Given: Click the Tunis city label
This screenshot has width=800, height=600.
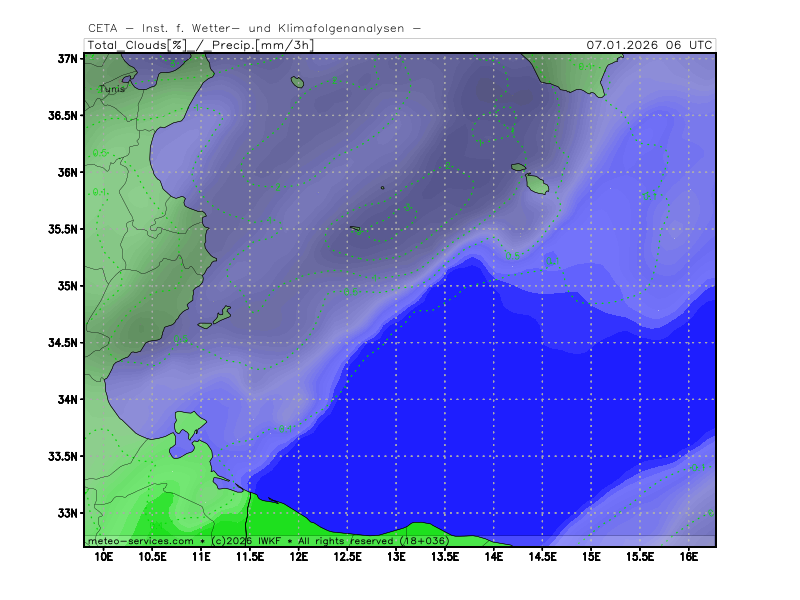Looking at the screenshot, I should [x=112, y=89].
